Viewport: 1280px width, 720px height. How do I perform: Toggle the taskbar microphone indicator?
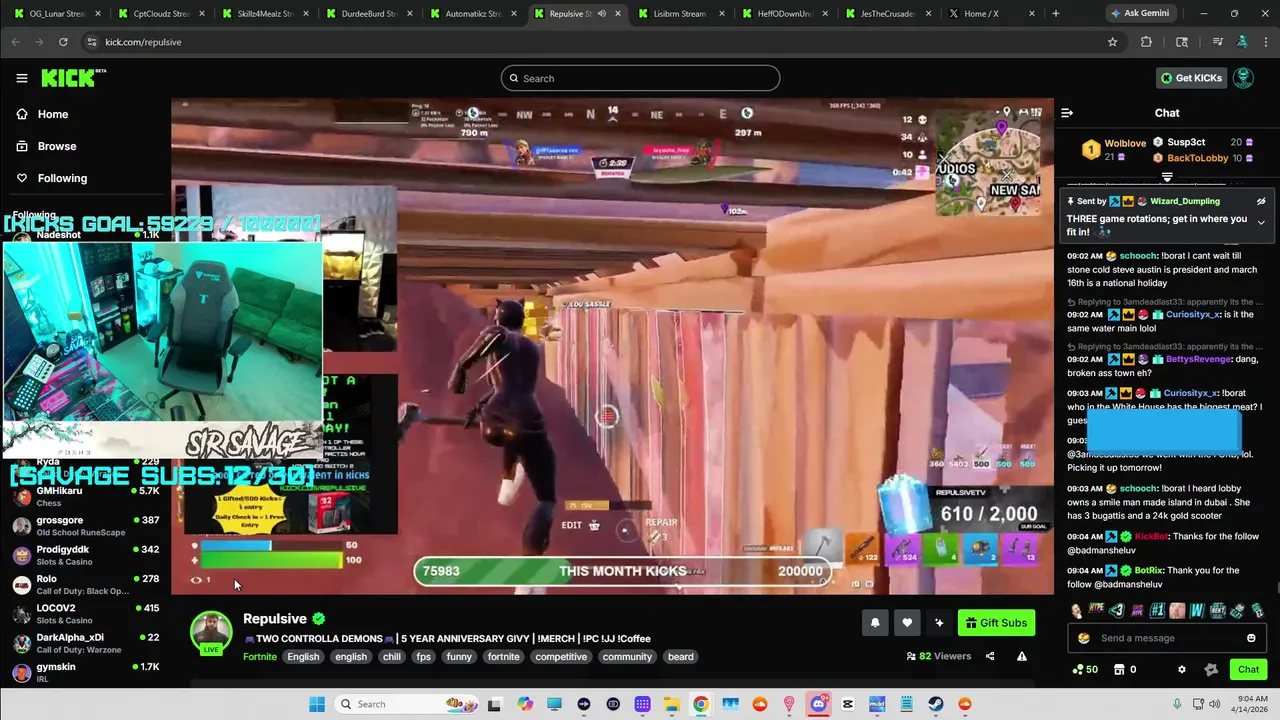[1177, 704]
